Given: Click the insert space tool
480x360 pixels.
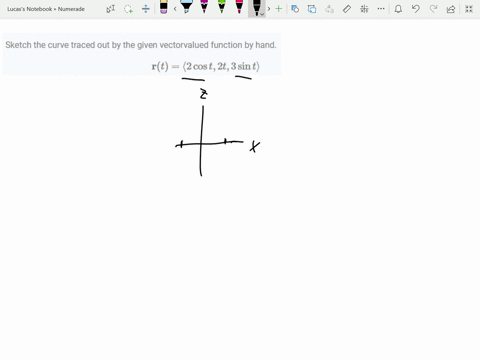Looking at the screenshot, I should pos(146,9).
